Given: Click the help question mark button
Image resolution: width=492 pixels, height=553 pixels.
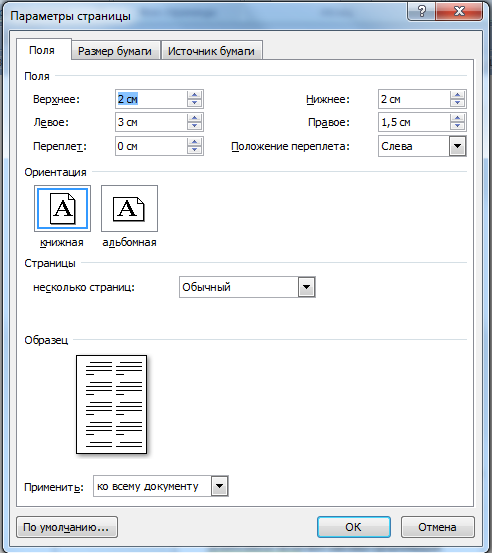Looking at the screenshot, I should click(421, 12).
